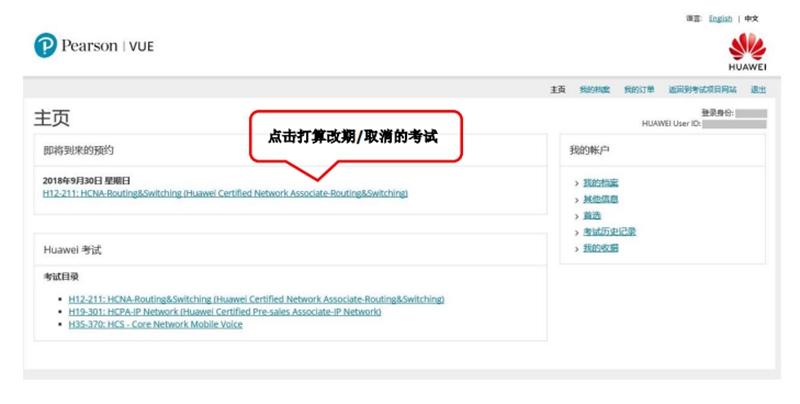Open 我的档案 in the navigation bar

(x=594, y=90)
